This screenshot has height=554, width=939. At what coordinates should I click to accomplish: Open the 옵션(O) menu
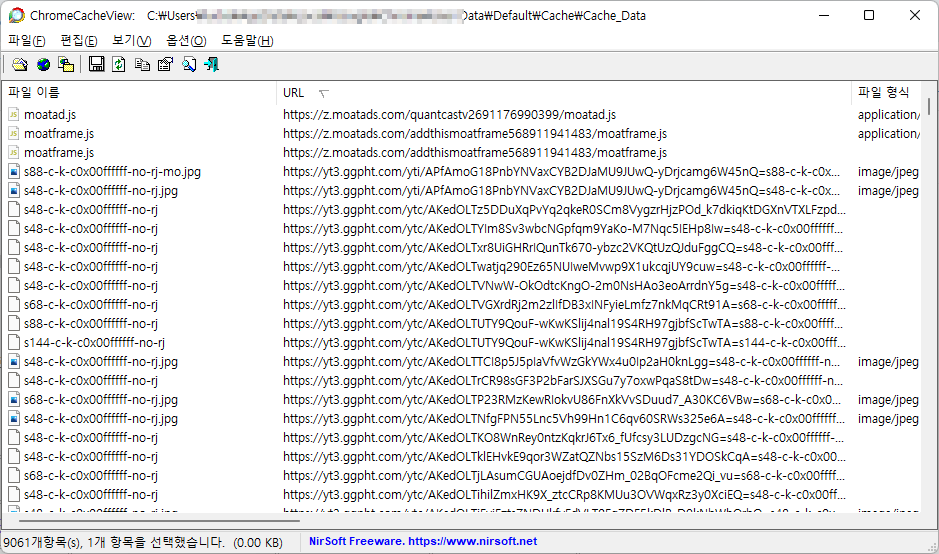coord(186,41)
